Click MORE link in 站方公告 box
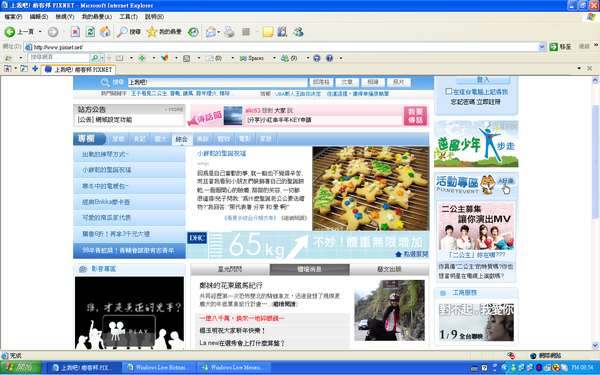 coord(174,109)
